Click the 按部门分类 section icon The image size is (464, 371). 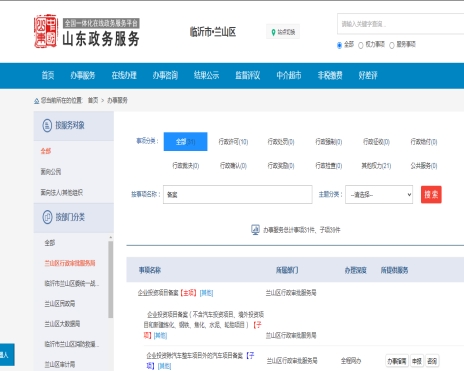pyautogui.click(x=47, y=217)
